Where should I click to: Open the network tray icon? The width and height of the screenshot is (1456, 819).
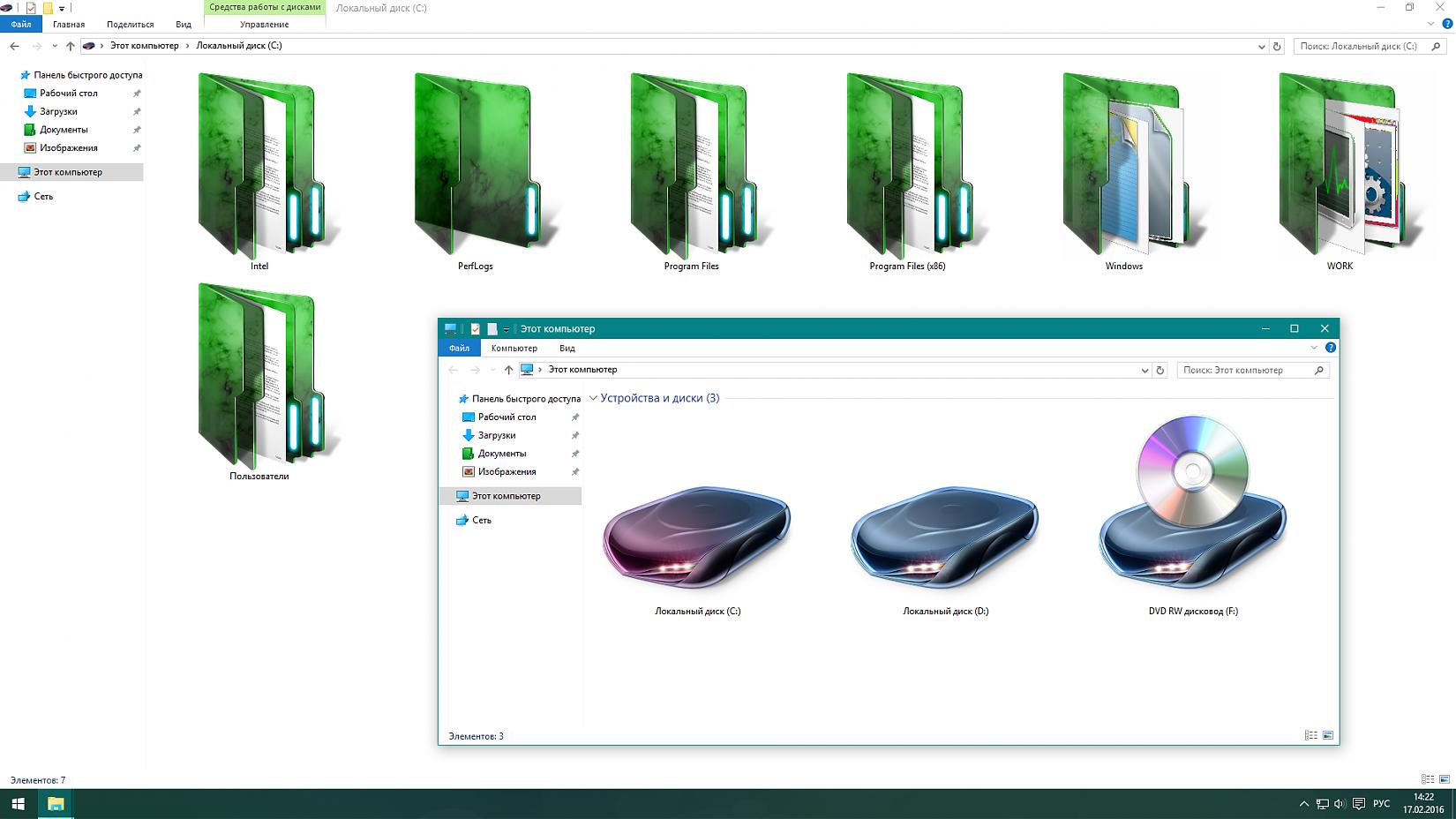tap(1322, 804)
